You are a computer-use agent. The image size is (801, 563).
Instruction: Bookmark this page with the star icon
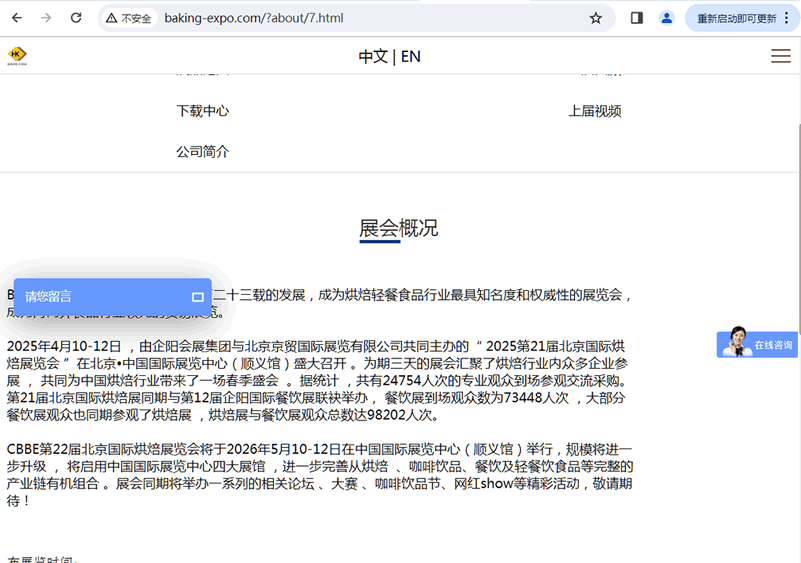(x=596, y=18)
